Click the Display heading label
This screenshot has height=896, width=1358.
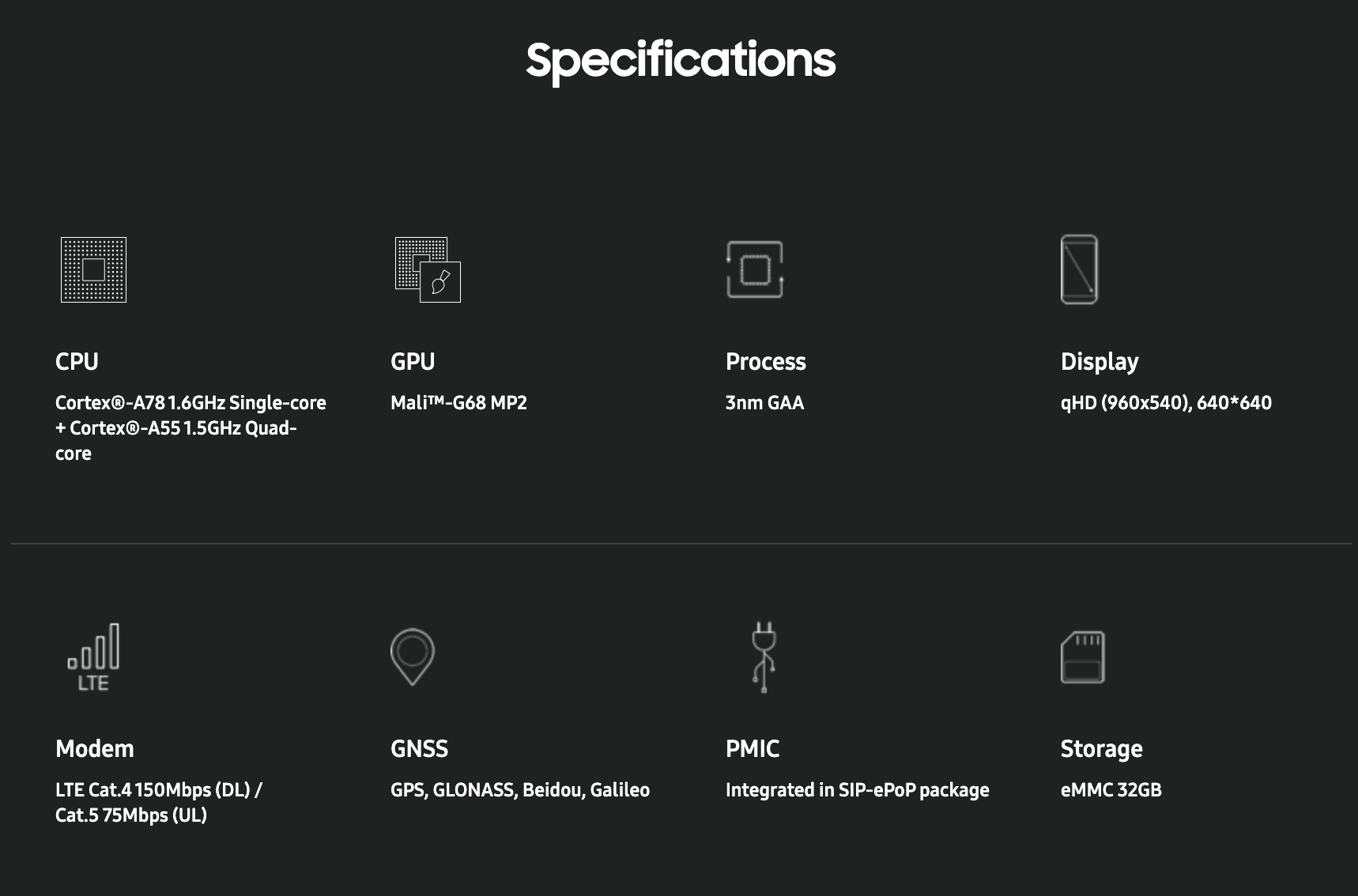[1100, 363]
